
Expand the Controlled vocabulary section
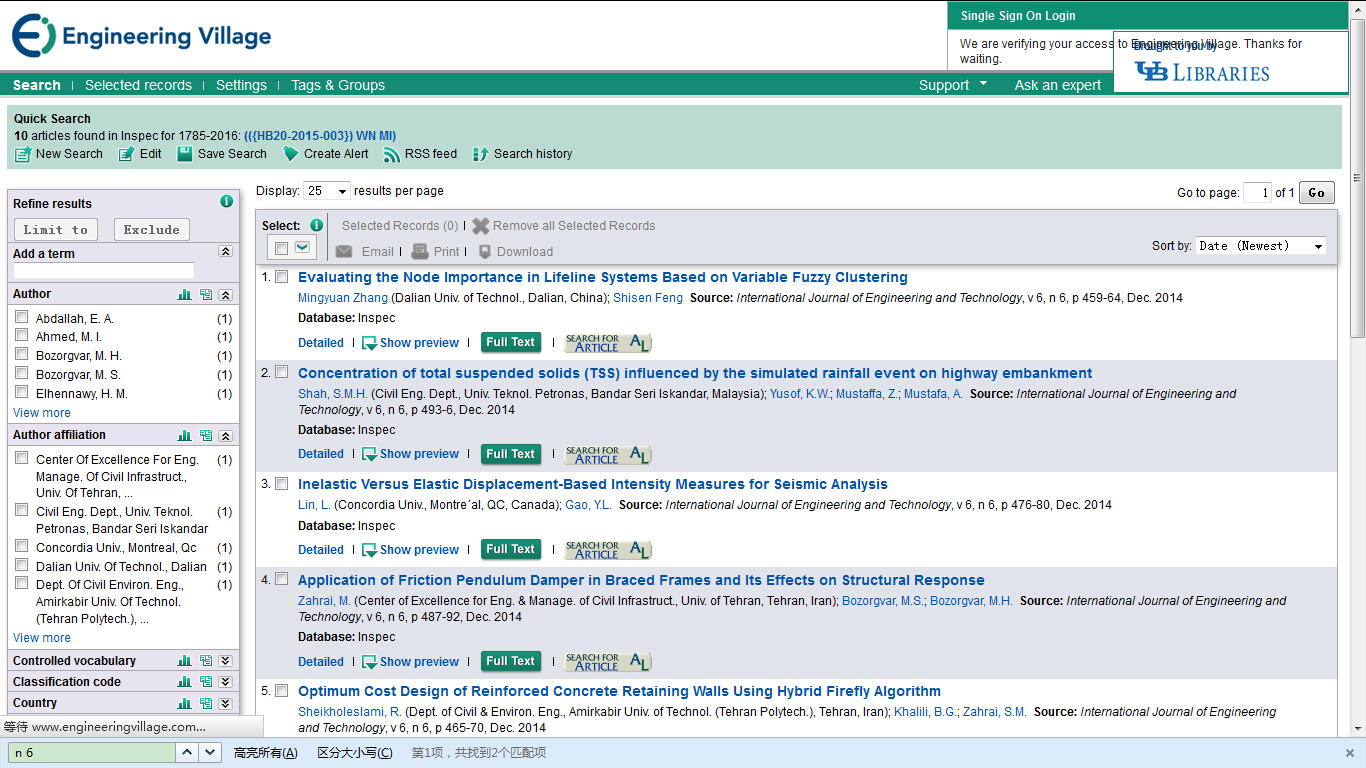point(226,661)
